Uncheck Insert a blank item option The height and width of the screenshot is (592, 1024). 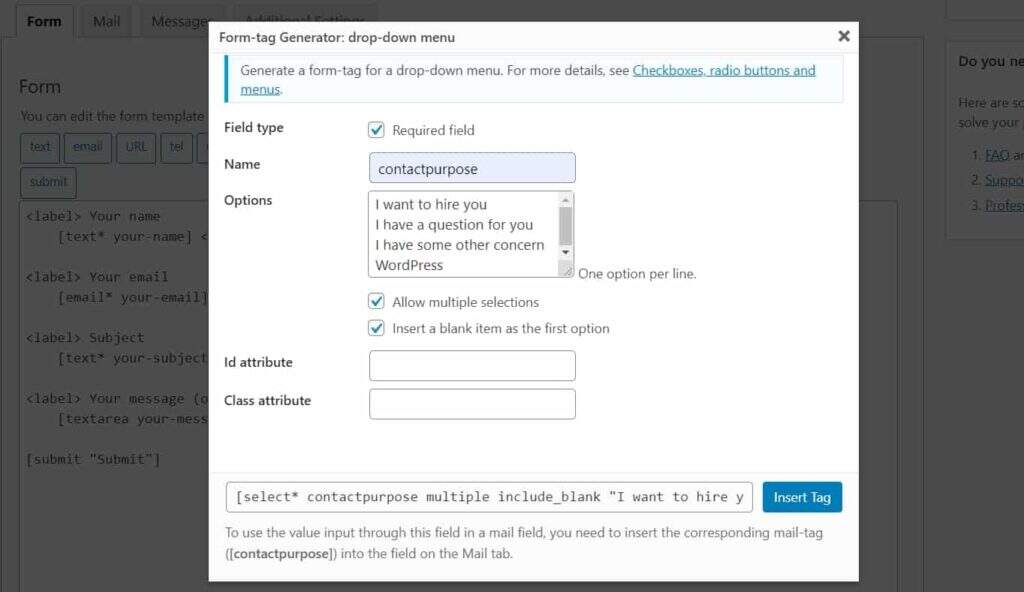coord(377,328)
